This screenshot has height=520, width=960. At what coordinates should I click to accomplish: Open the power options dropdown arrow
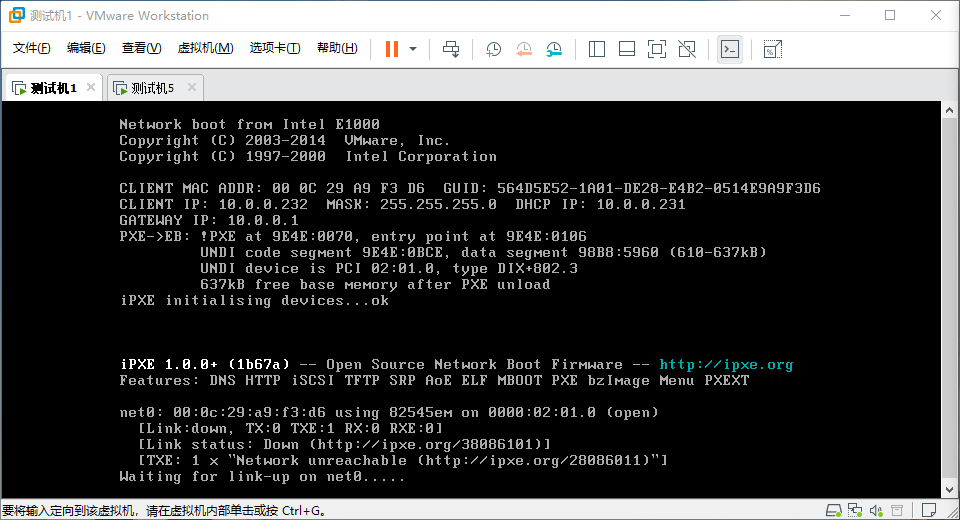click(x=413, y=49)
